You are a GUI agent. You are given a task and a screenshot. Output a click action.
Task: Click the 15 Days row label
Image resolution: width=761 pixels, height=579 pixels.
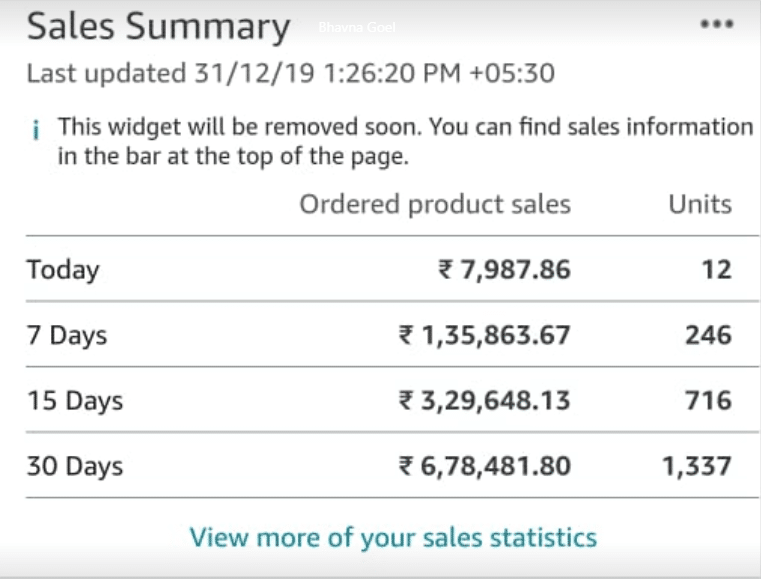(75, 401)
